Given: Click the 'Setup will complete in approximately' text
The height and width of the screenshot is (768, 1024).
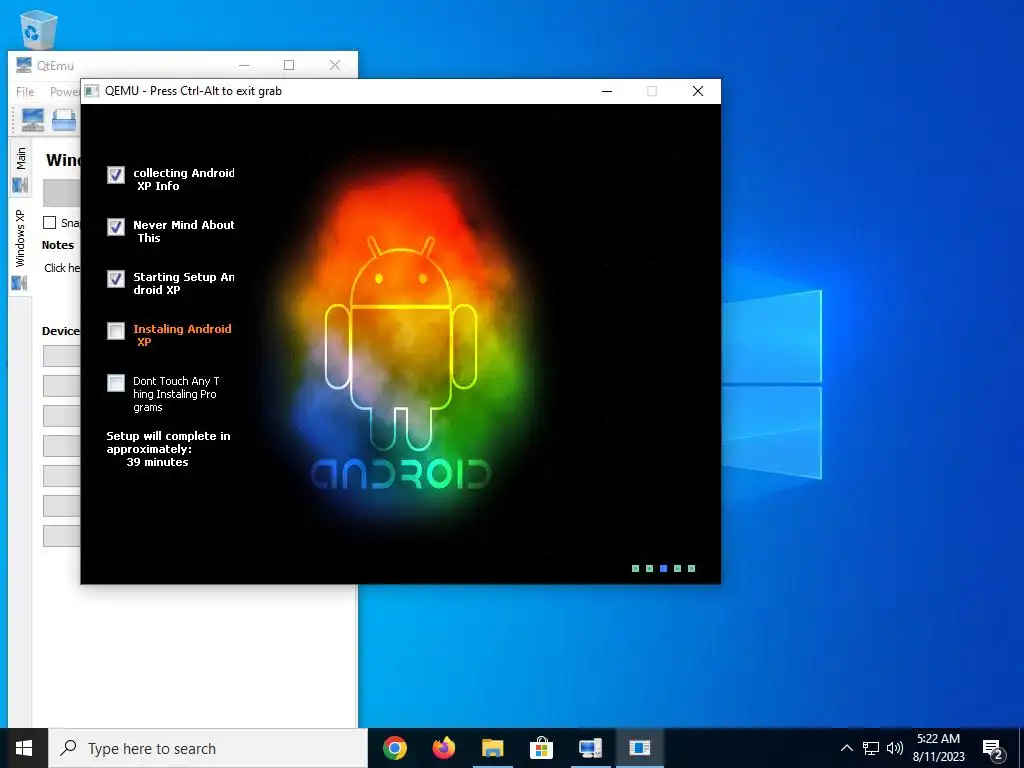Looking at the screenshot, I should pyautogui.click(x=168, y=442).
